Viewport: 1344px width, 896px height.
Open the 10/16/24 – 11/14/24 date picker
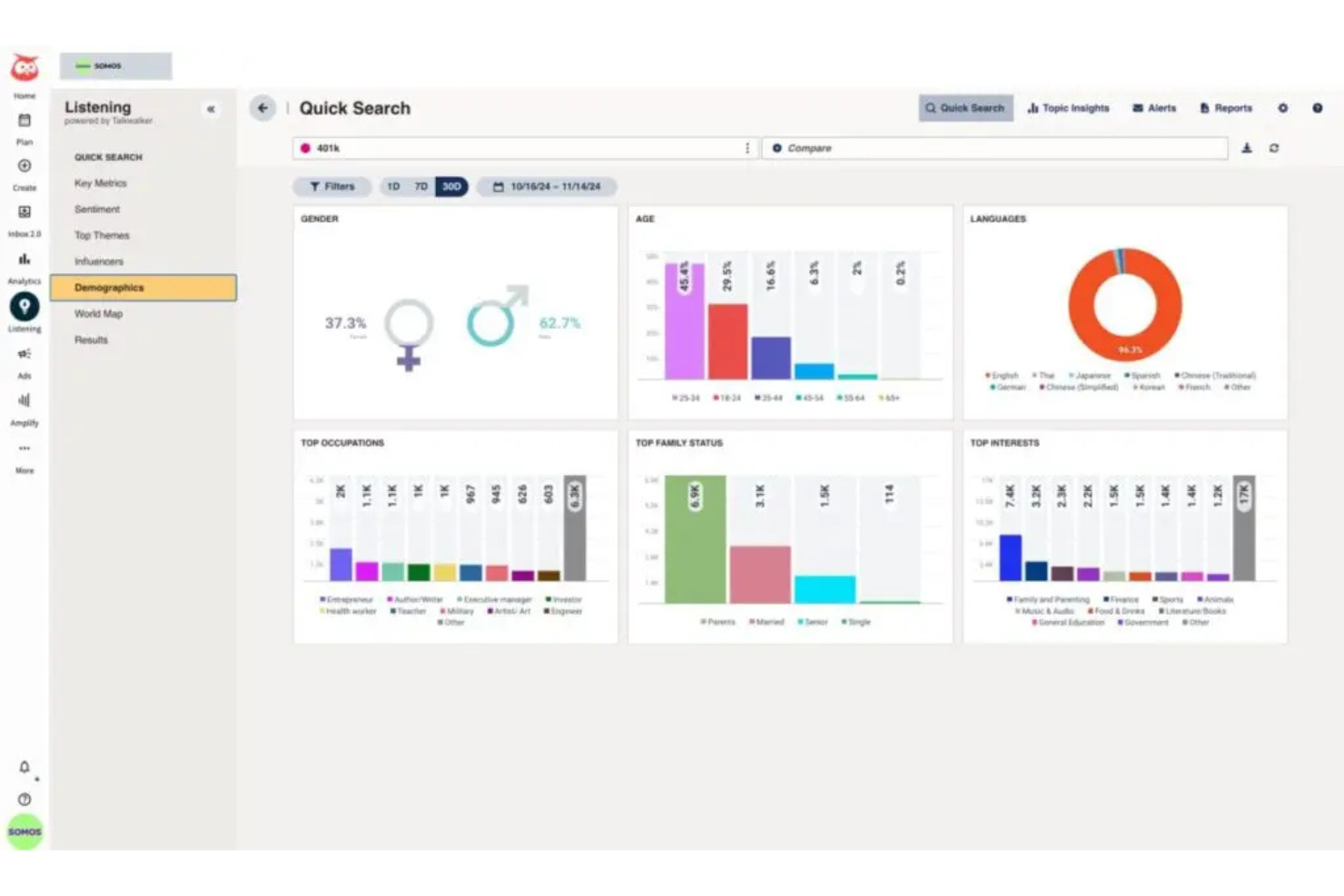547,187
